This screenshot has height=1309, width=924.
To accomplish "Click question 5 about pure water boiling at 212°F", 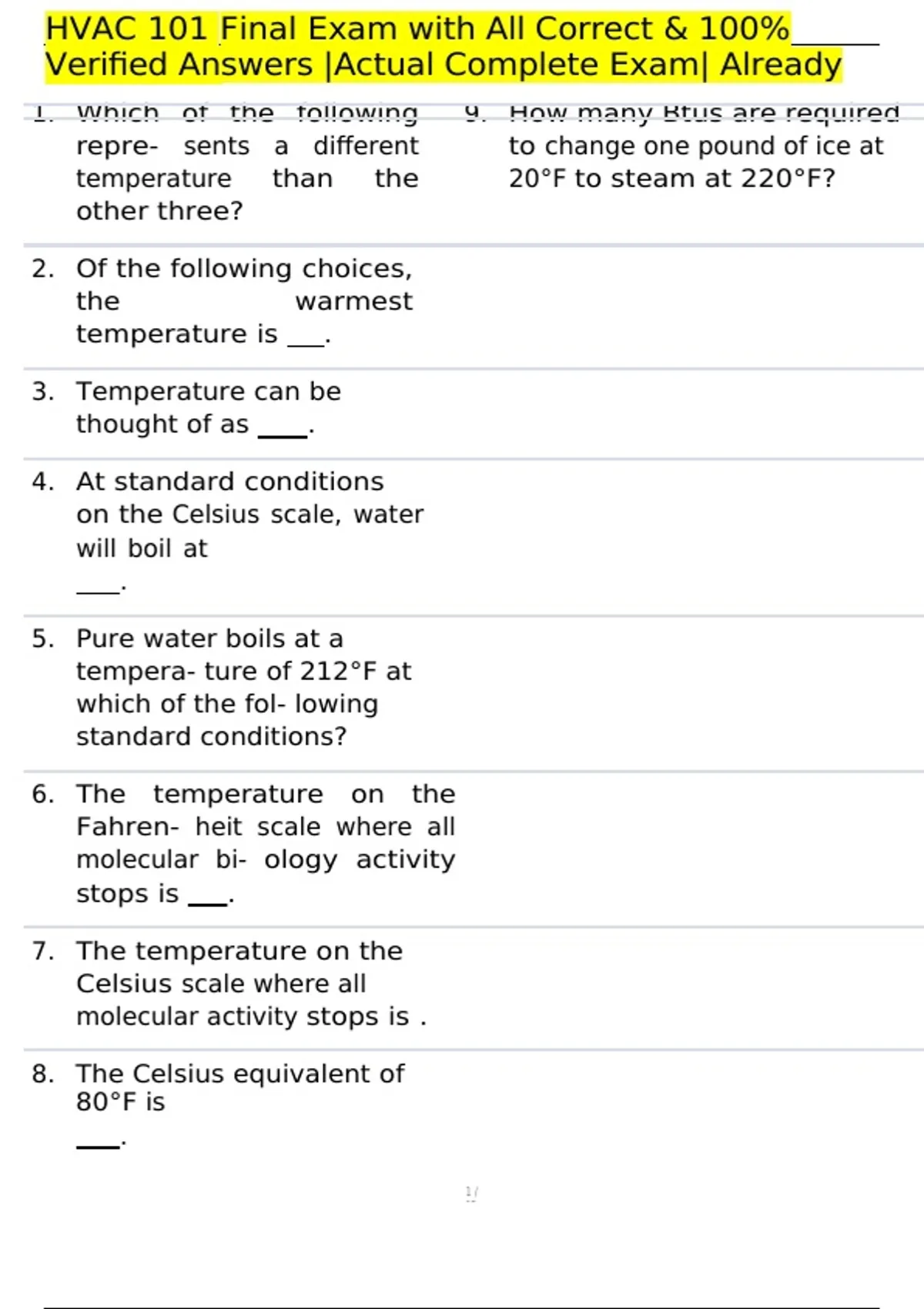I will point(243,687).
